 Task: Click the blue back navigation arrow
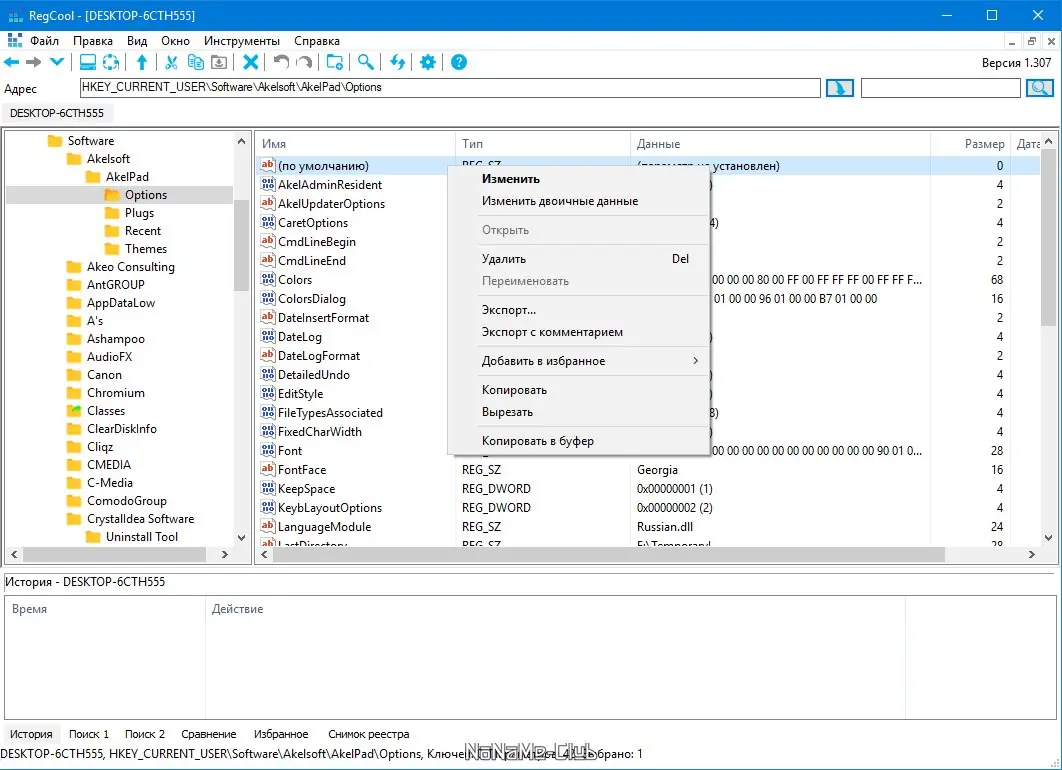(12, 63)
